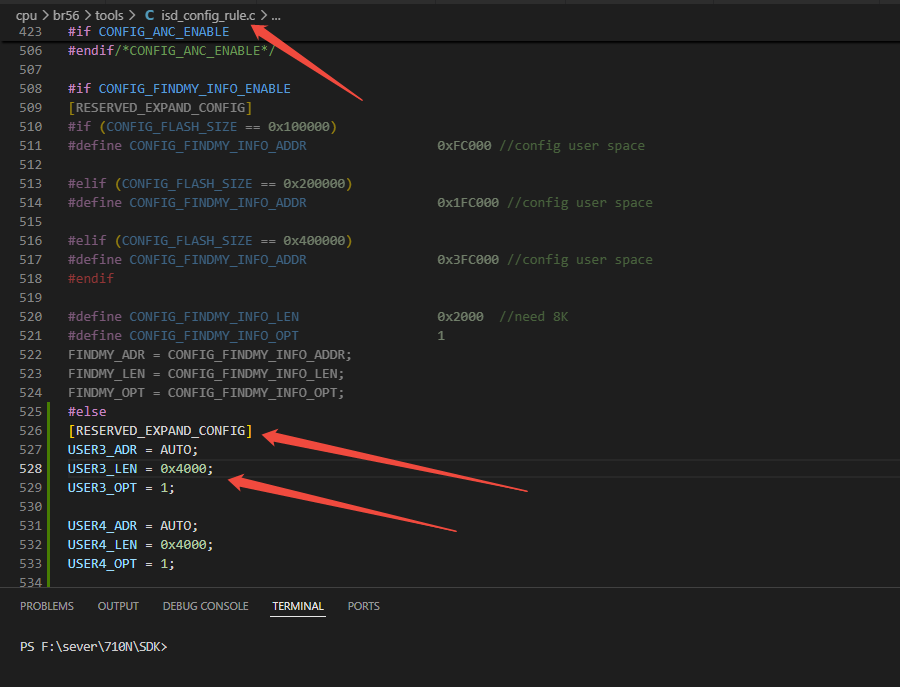Click CONFIG_FINDMY_INFO_ENABLE on line 508
Image resolution: width=900 pixels, height=687 pixels.
[195, 88]
